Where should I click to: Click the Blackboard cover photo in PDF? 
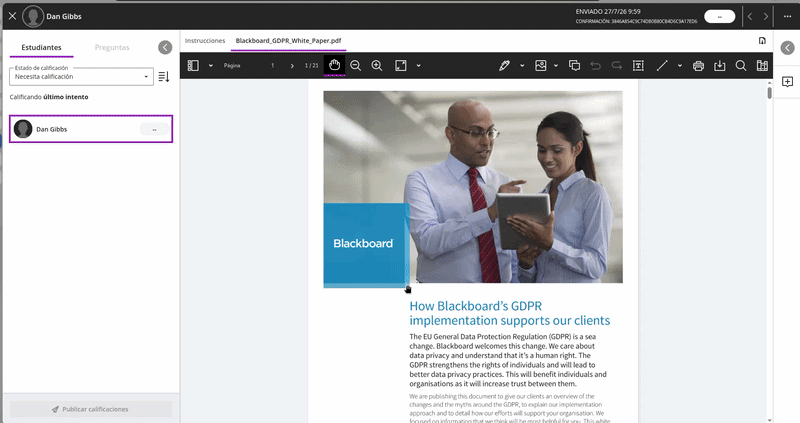tap(473, 187)
